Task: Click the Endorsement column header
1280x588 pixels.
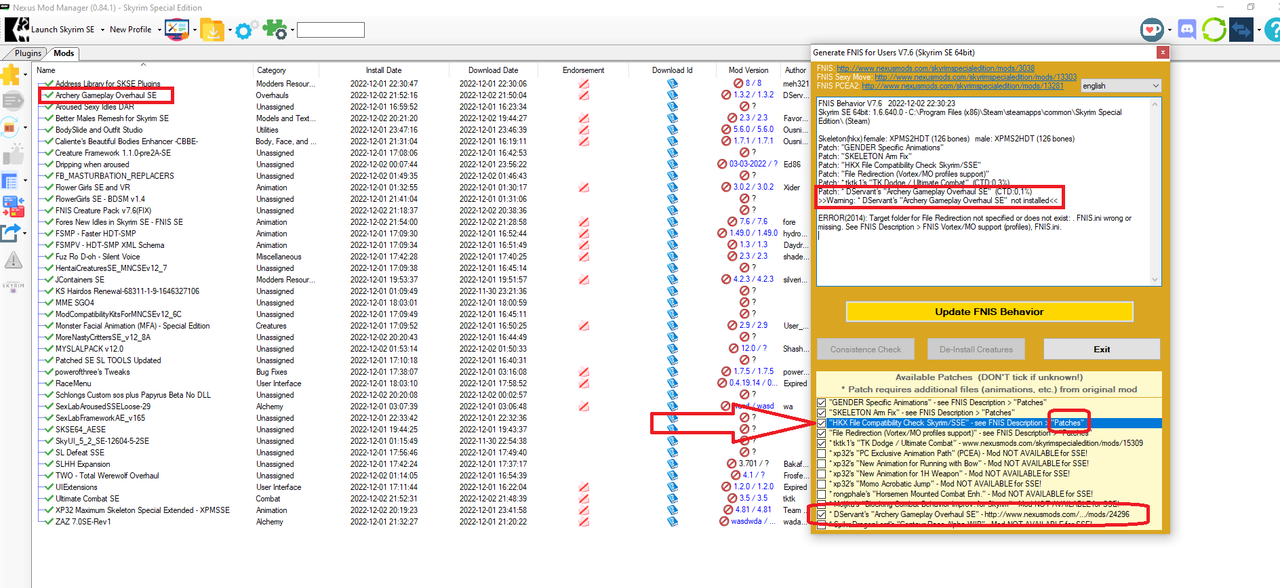Action: coord(583,70)
